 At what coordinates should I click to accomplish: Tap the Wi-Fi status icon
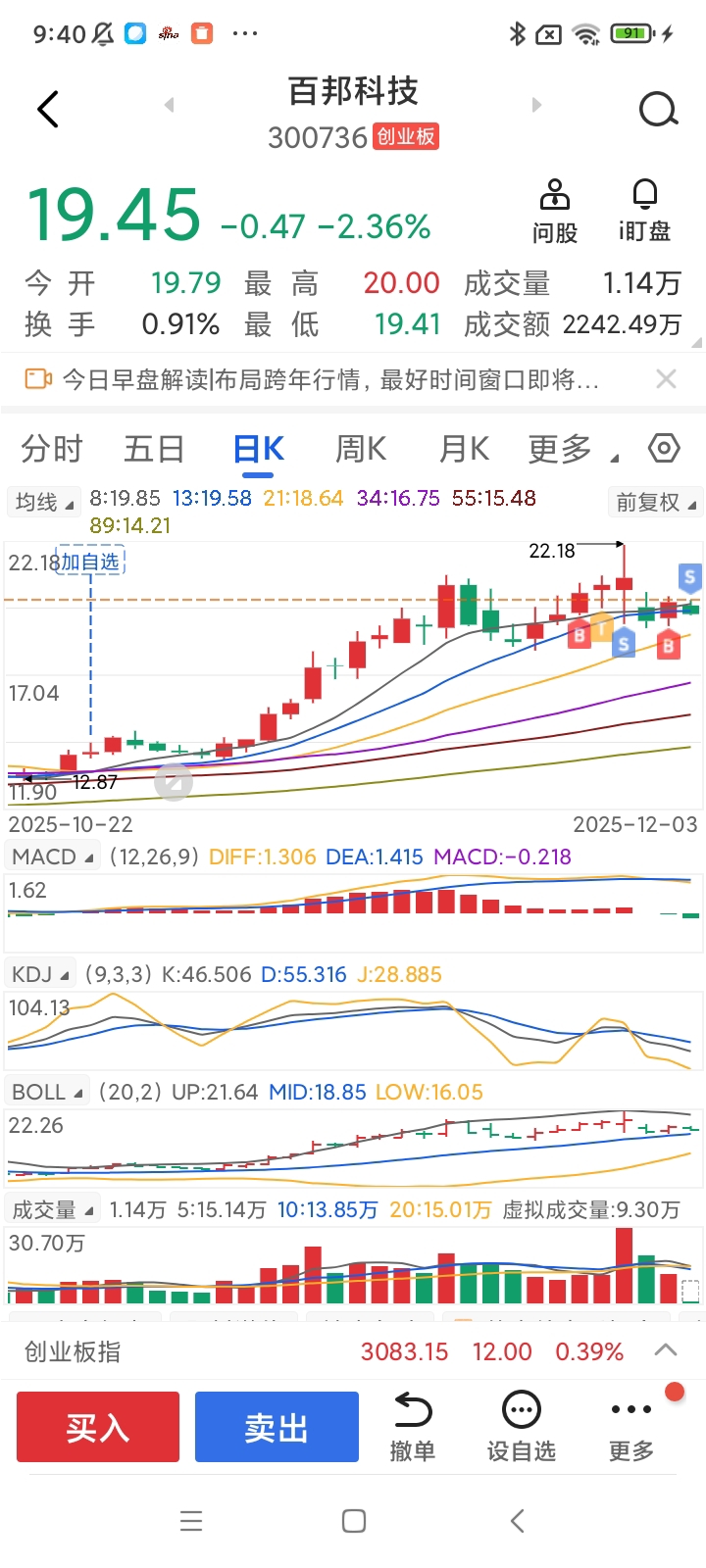[x=586, y=34]
